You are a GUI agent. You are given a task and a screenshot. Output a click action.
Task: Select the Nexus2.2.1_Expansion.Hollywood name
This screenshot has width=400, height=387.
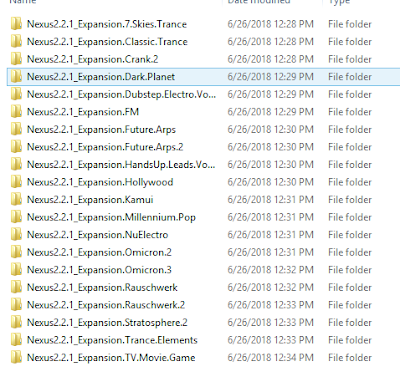click(x=100, y=182)
